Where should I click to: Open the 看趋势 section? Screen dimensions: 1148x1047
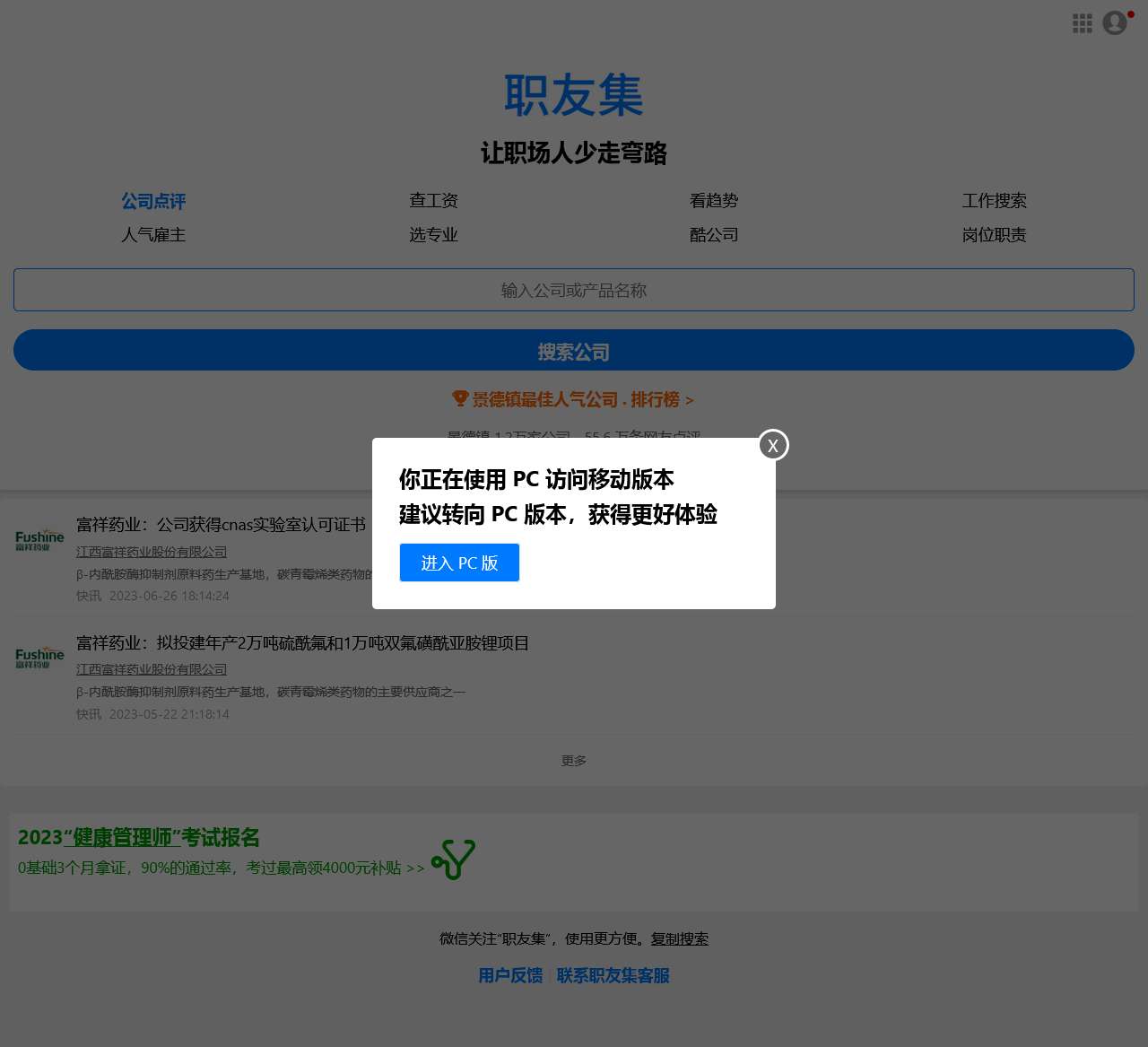coord(714,200)
